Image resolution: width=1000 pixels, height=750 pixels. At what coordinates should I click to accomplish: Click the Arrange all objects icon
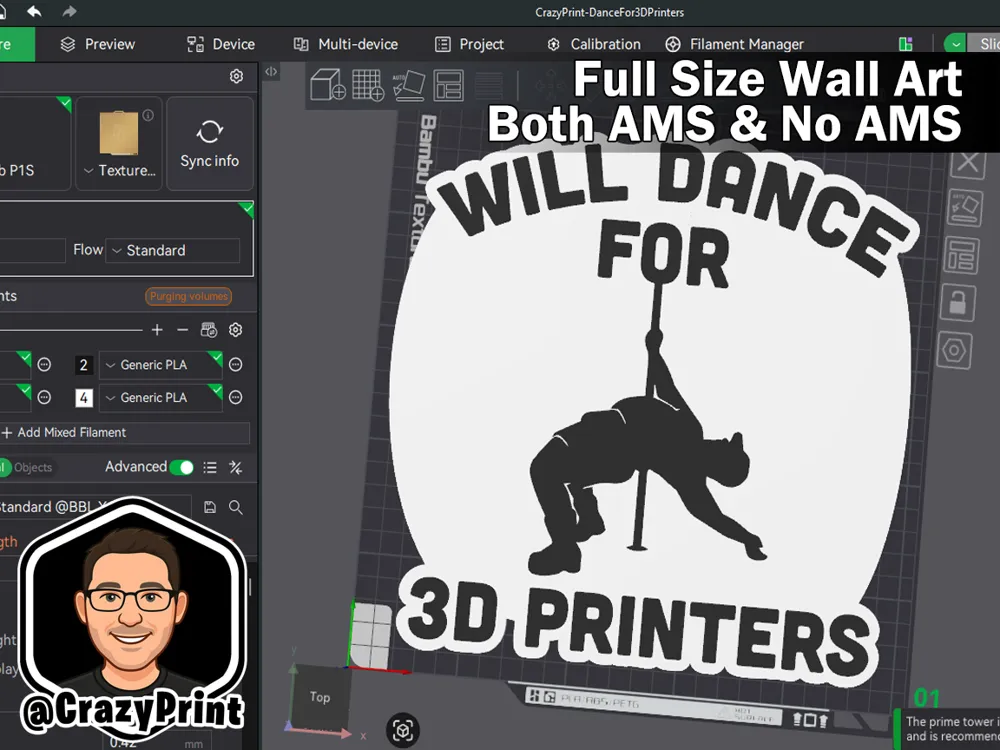point(448,85)
